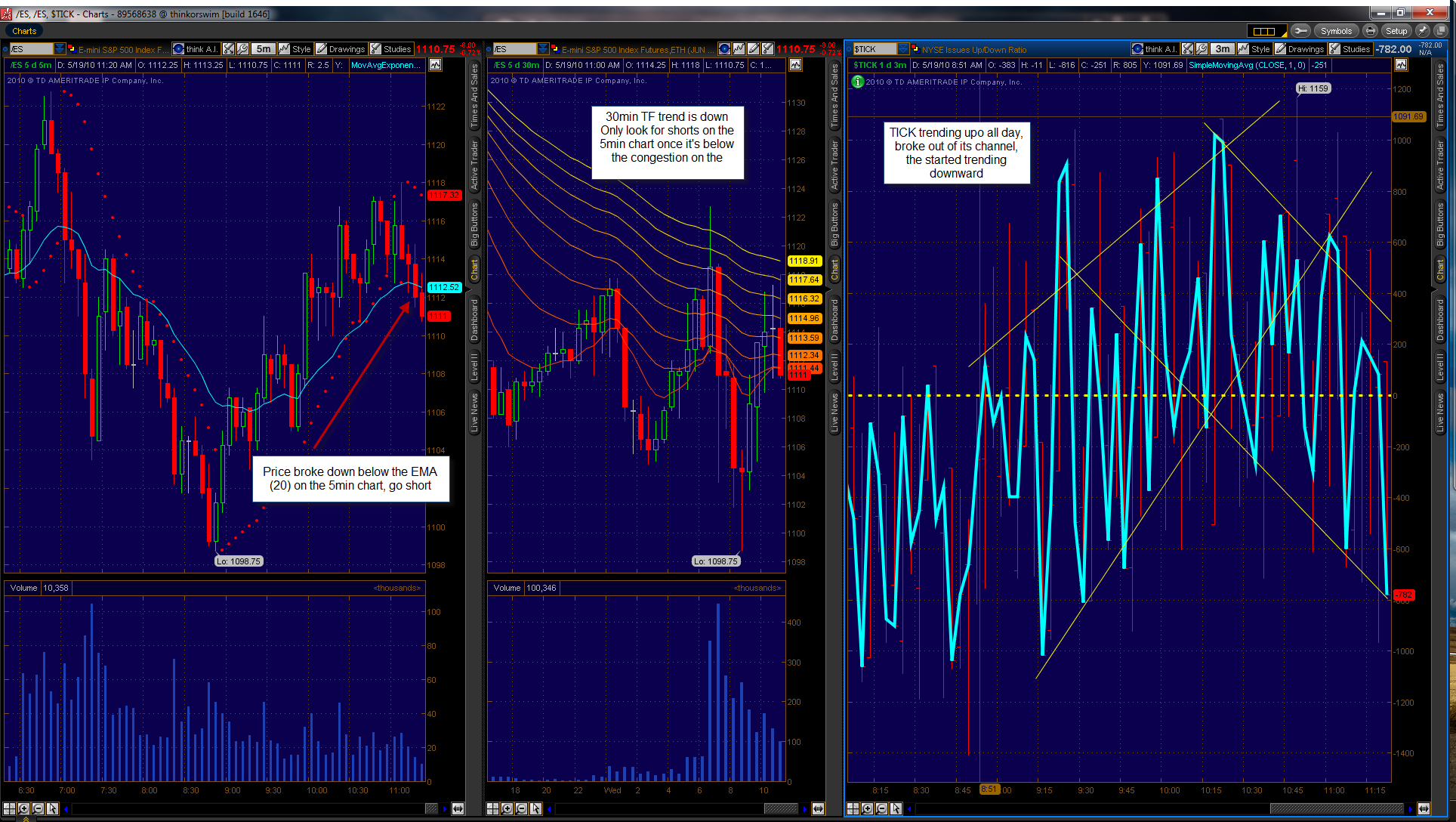Click green info icon on $TICK chart
The width and height of the screenshot is (1456, 822).
(x=857, y=82)
